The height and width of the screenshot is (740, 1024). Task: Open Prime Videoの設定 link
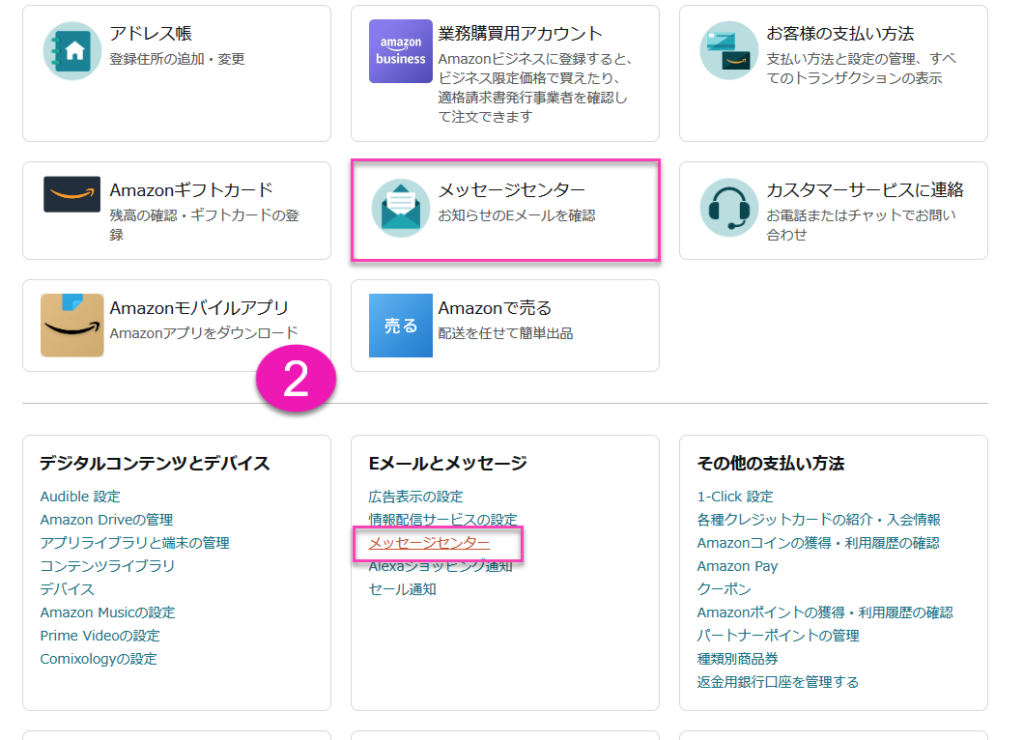99,636
